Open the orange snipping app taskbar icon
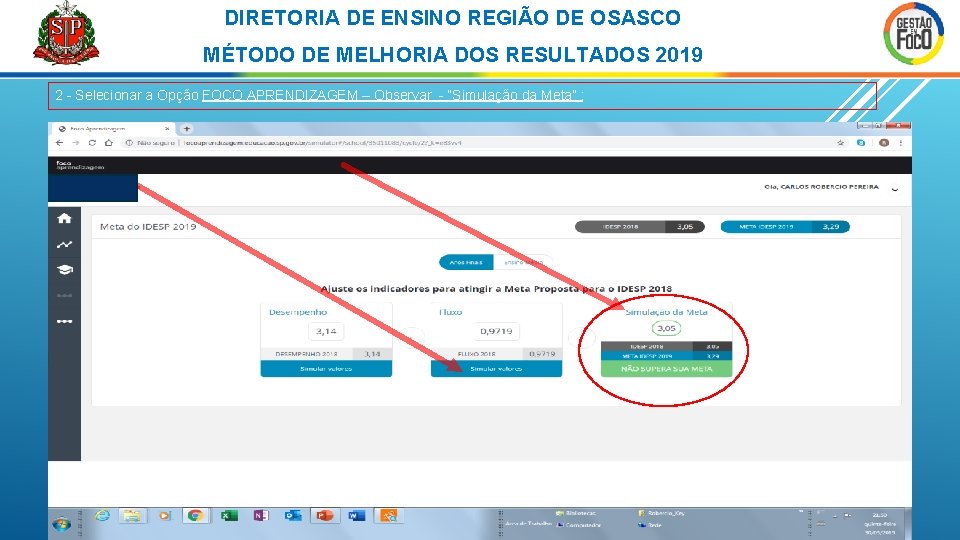 click(388, 516)
